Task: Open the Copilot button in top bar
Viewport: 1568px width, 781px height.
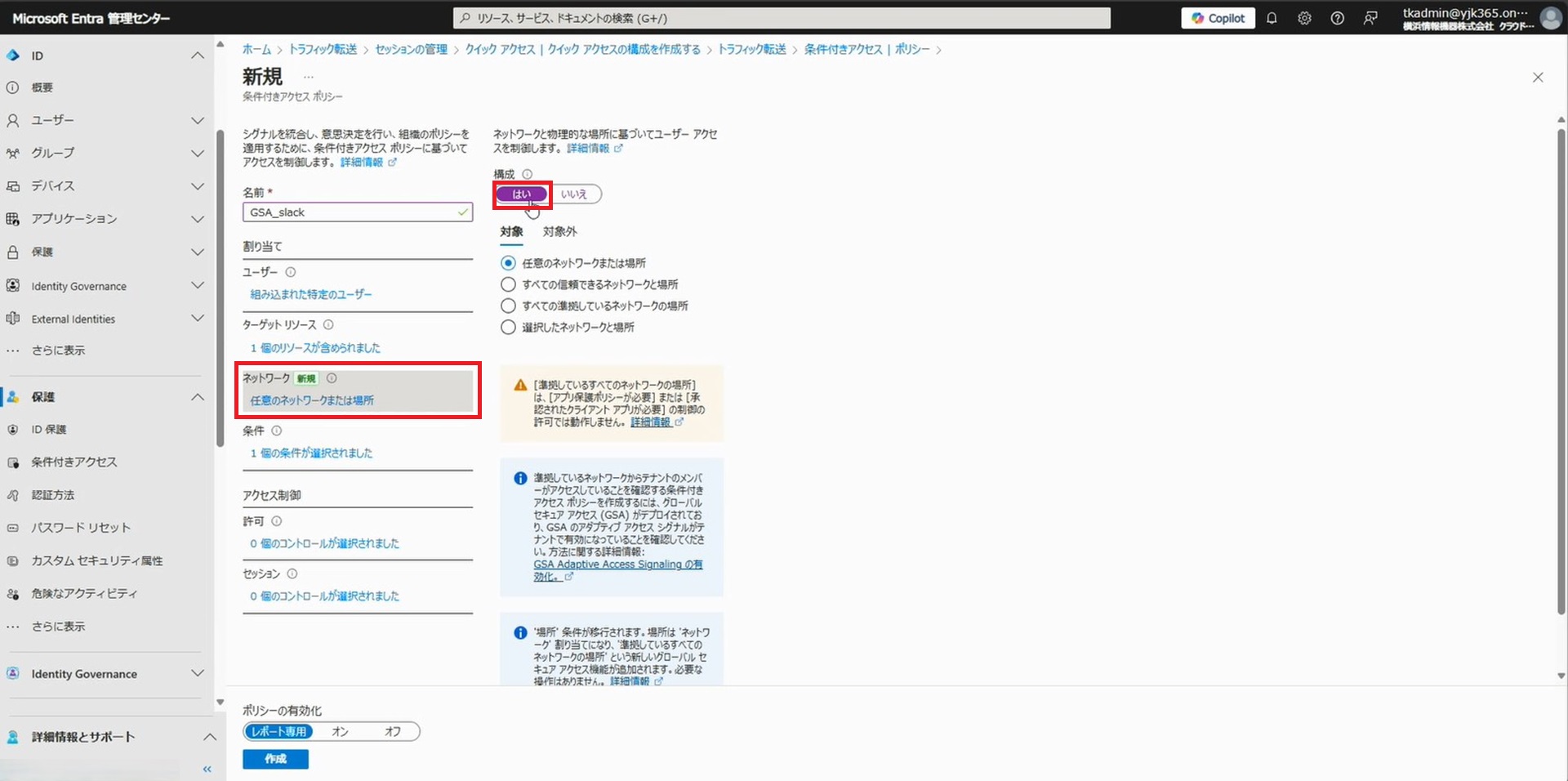Action: (x=1218, y=18)
